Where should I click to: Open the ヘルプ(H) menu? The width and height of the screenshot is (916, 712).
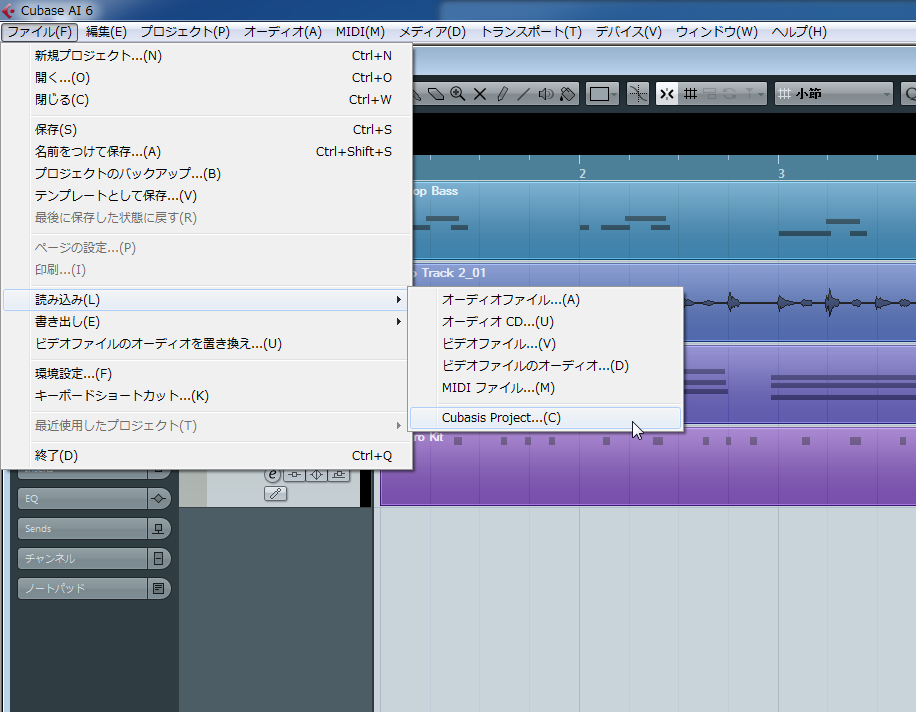point(799,32)
